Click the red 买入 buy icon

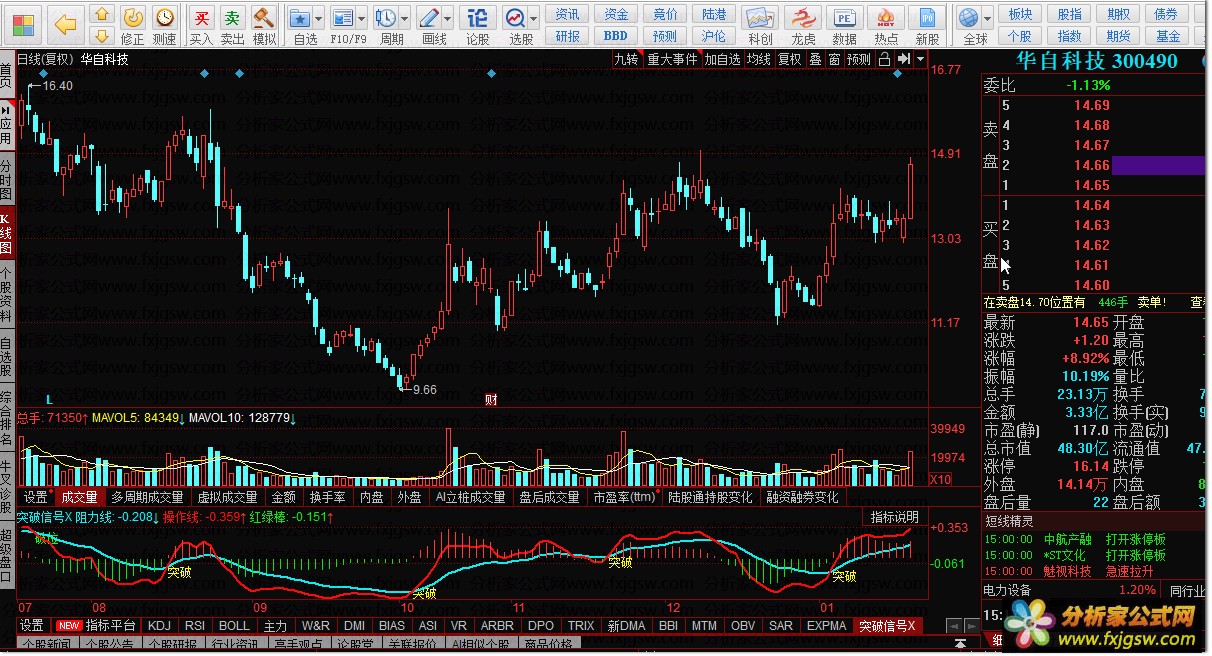click(201, 17)
